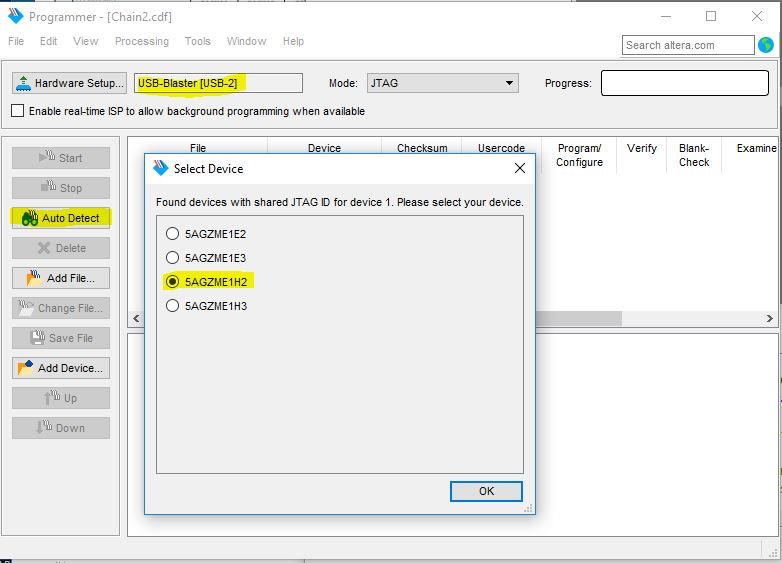Click the Search altera.com field
Screen dimensions: 782x563
(688, 45)
